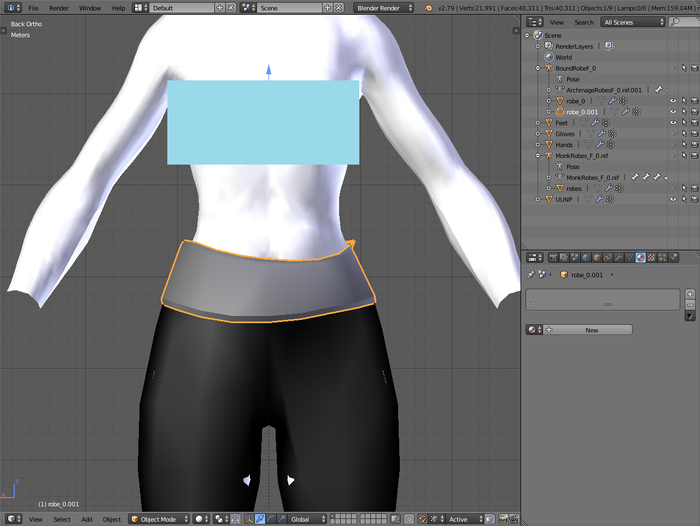Select the light blue rectangle in viewport
This screenshot has height=526, width=700.
pos(263,122)
